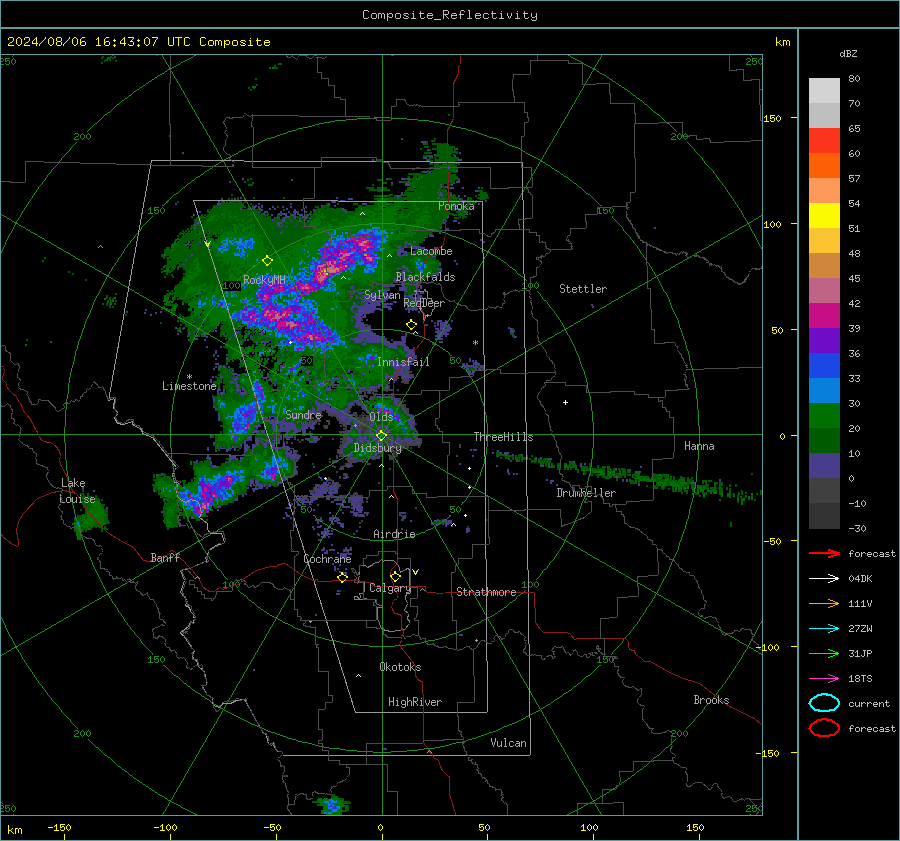The image size is (900, 841).
Task: Click the Lacombe town label
Action: pos(431,251)
